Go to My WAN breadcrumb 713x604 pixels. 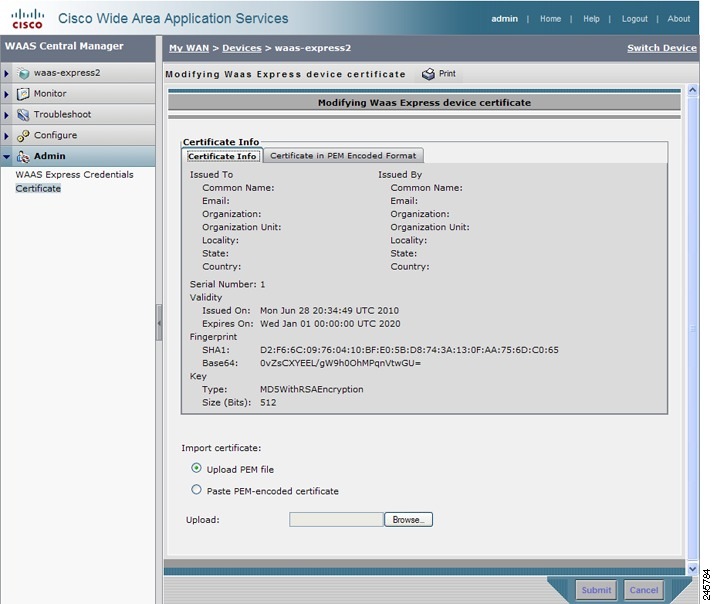tap(189, 48)
